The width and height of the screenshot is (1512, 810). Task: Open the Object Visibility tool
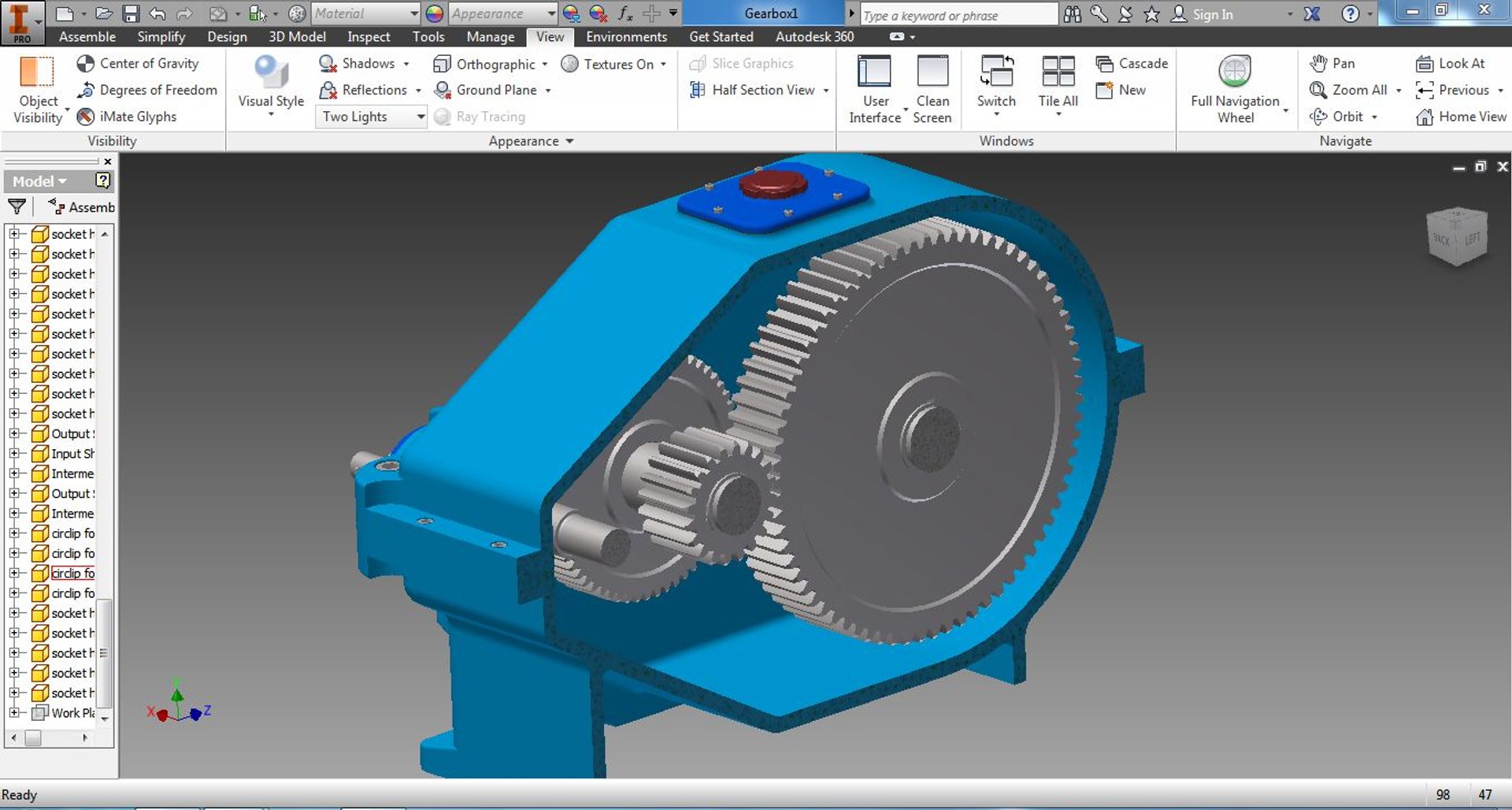pos(37,91)
